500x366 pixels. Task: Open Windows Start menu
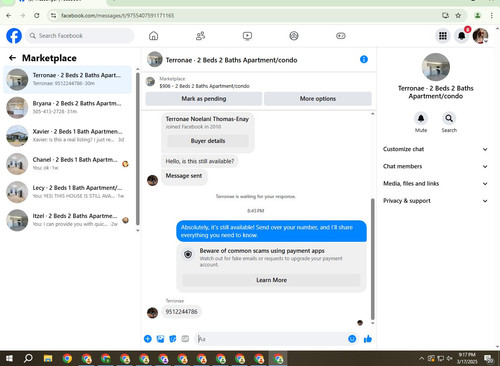coord(9,358)
